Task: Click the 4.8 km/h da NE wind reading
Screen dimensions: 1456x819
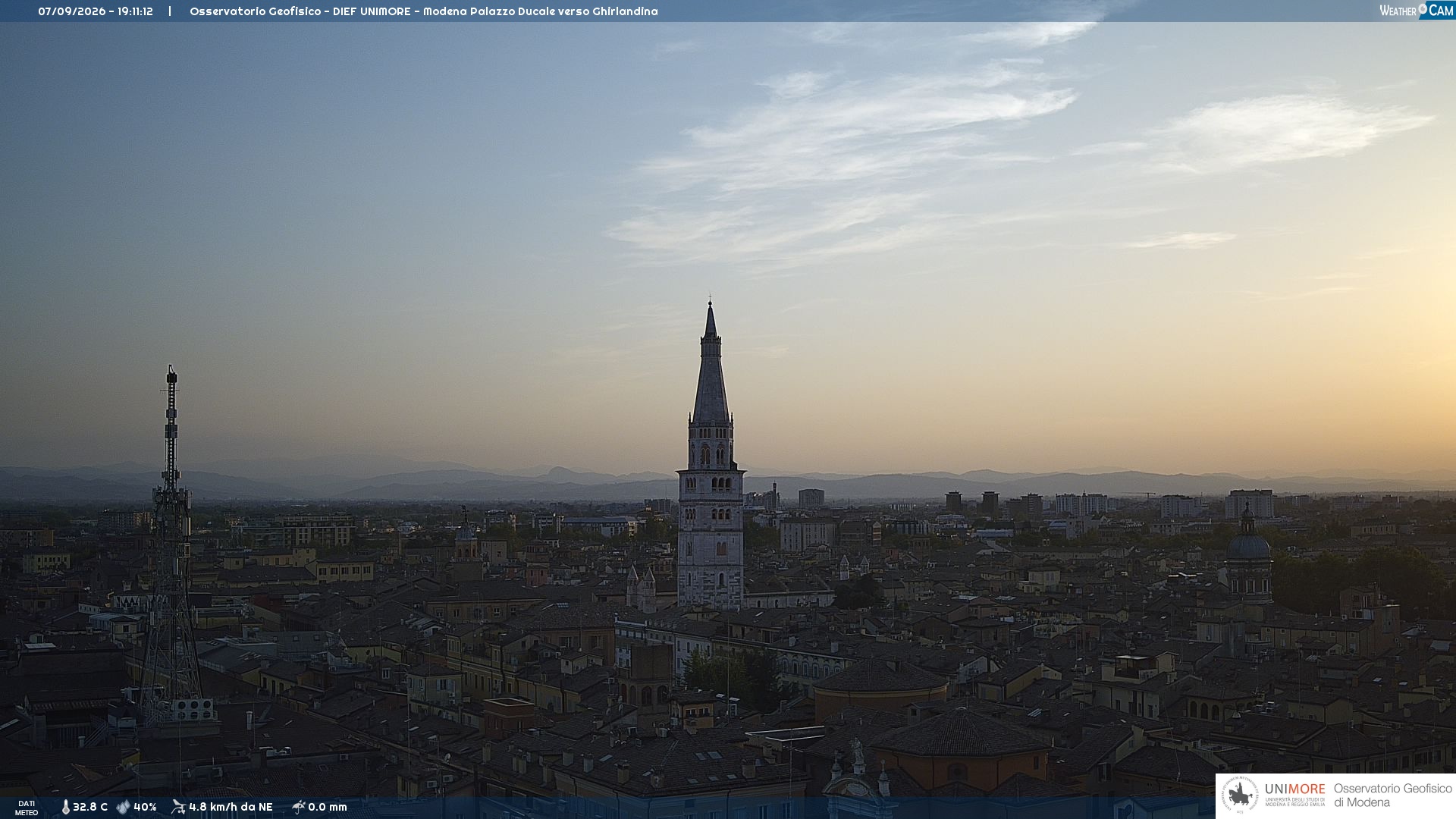Action: [231, 807]
